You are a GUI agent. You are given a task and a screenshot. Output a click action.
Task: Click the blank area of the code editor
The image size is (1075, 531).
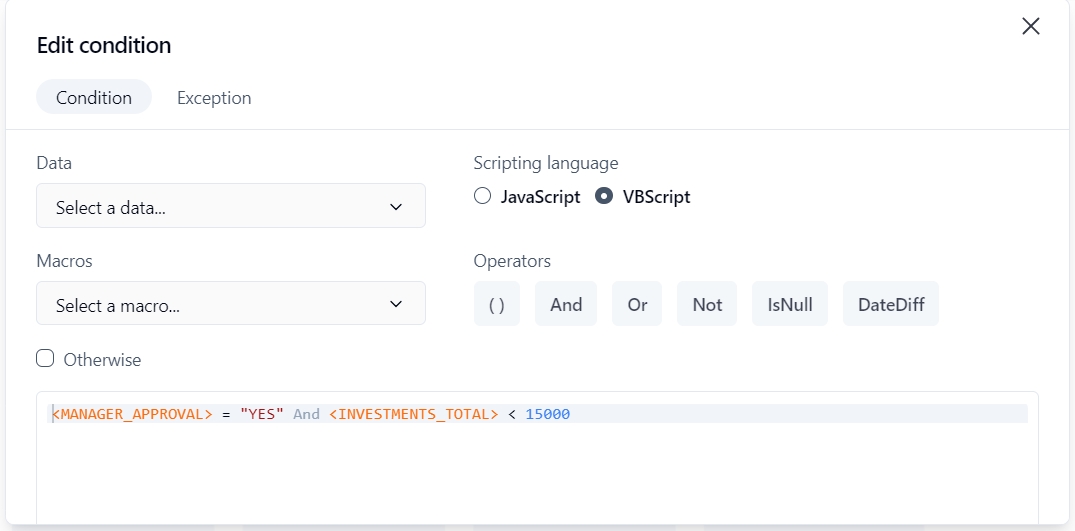(537, 475)
